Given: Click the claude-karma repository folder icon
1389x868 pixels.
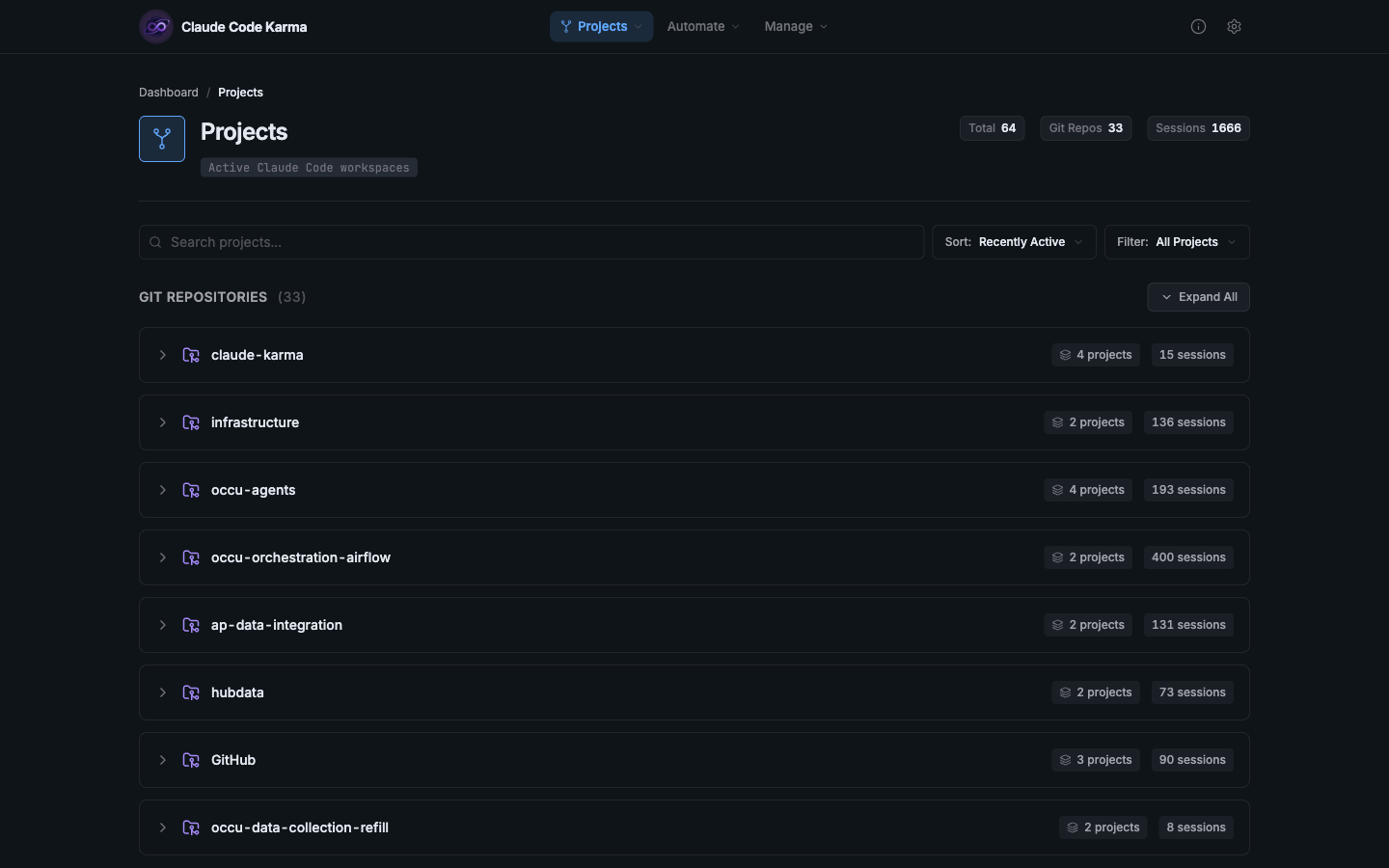Looking at the screenshot, I should tap(191, 355).
